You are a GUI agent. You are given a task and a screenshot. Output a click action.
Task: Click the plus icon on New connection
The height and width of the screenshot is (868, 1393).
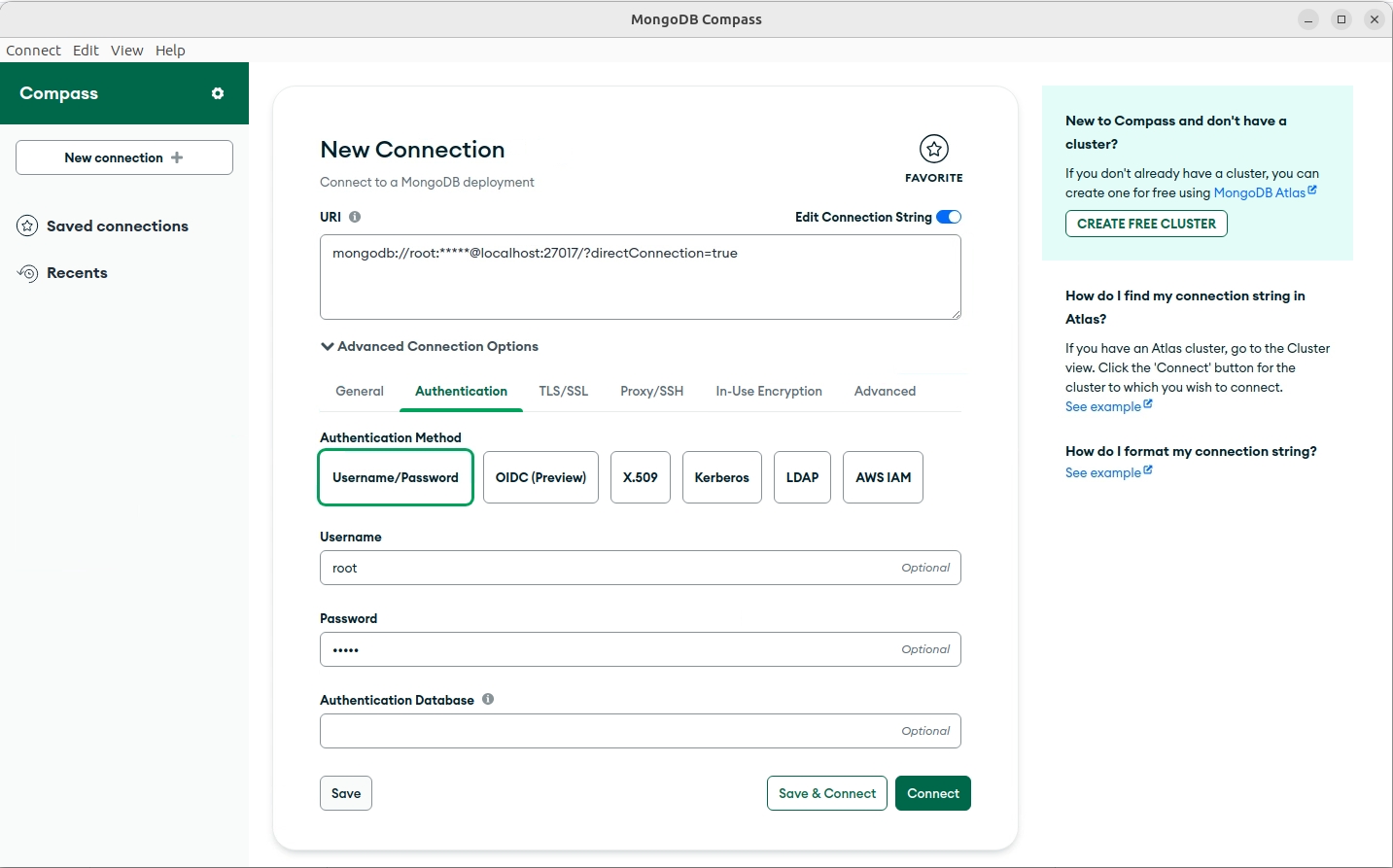pyautogui.click(x=177, y=157)
